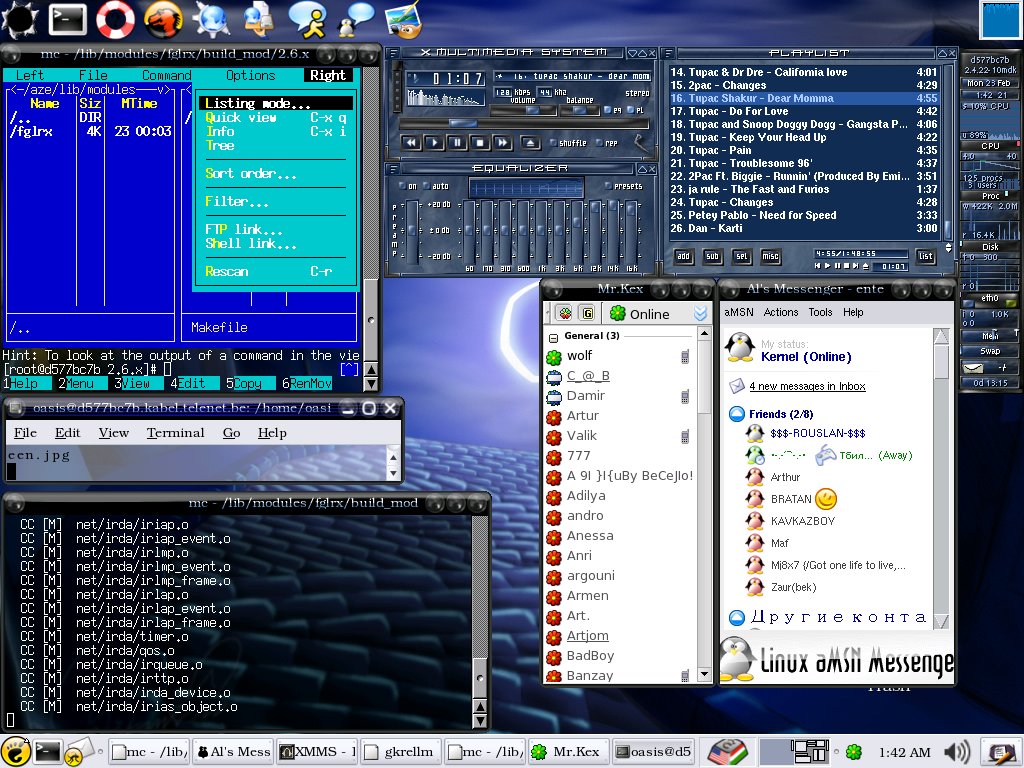1024x768 pixels.
Task: Turn equalizer on with the on button
Action: (x=408, y=186)
